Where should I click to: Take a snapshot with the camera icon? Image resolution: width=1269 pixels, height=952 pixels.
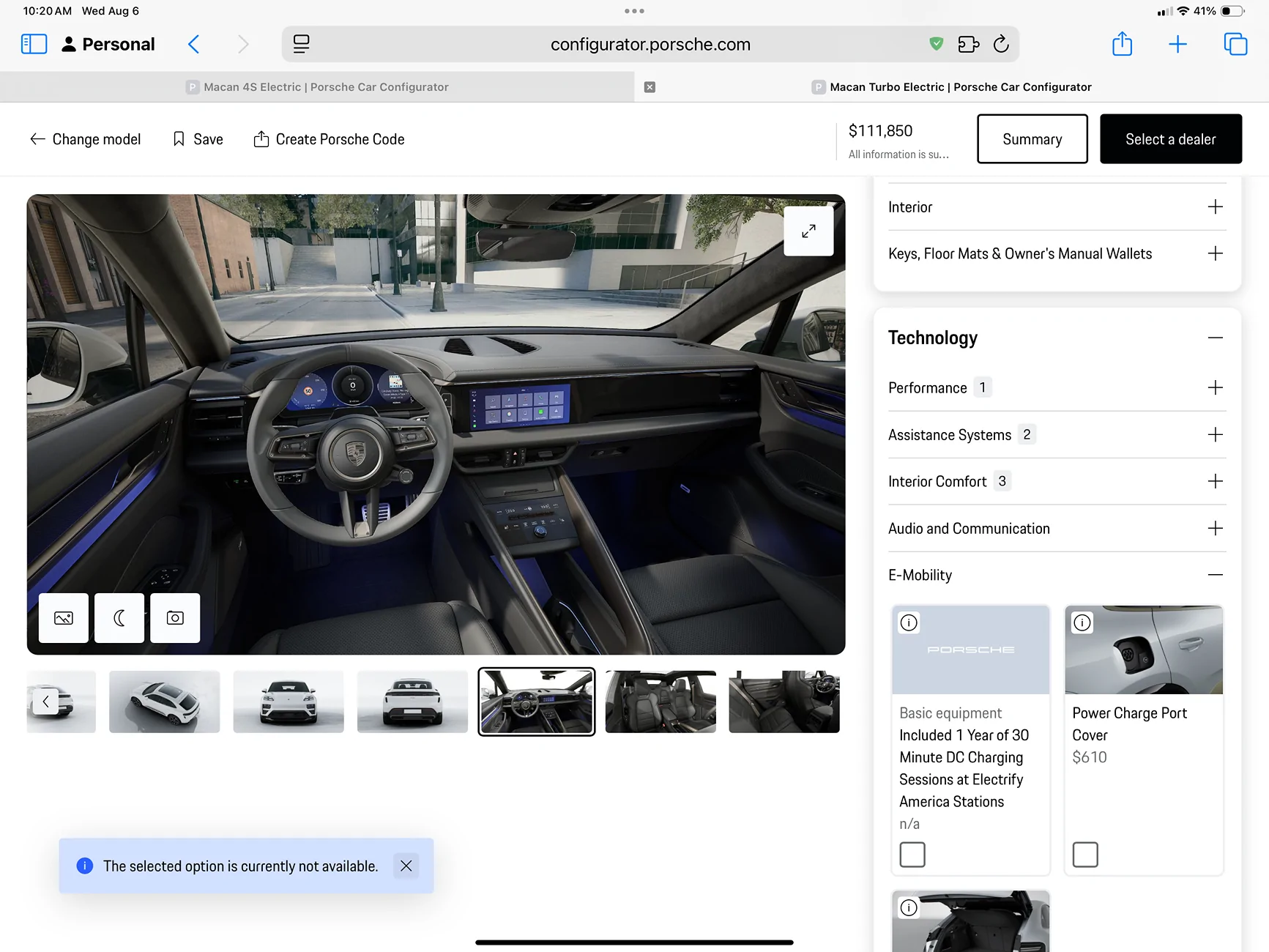pyautogui.click(x=175, y=618)
